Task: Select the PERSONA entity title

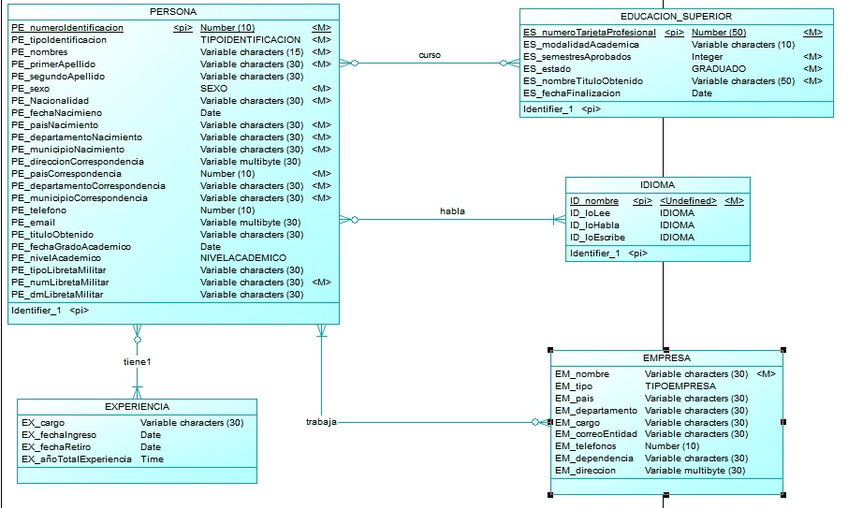Action: pos(172,11)
